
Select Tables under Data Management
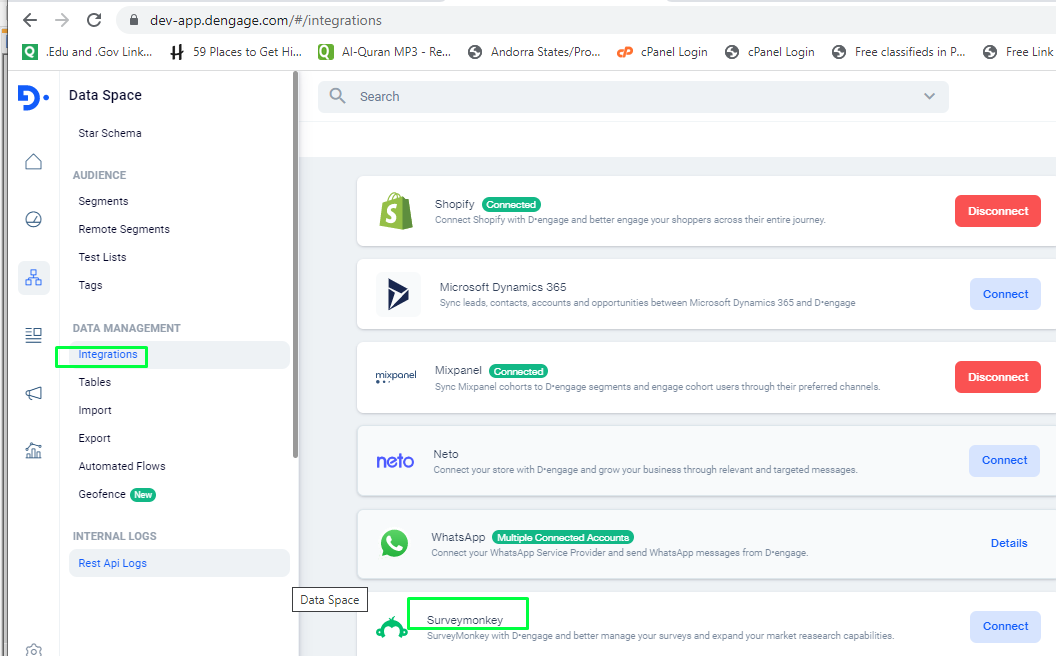coord(95,382)
